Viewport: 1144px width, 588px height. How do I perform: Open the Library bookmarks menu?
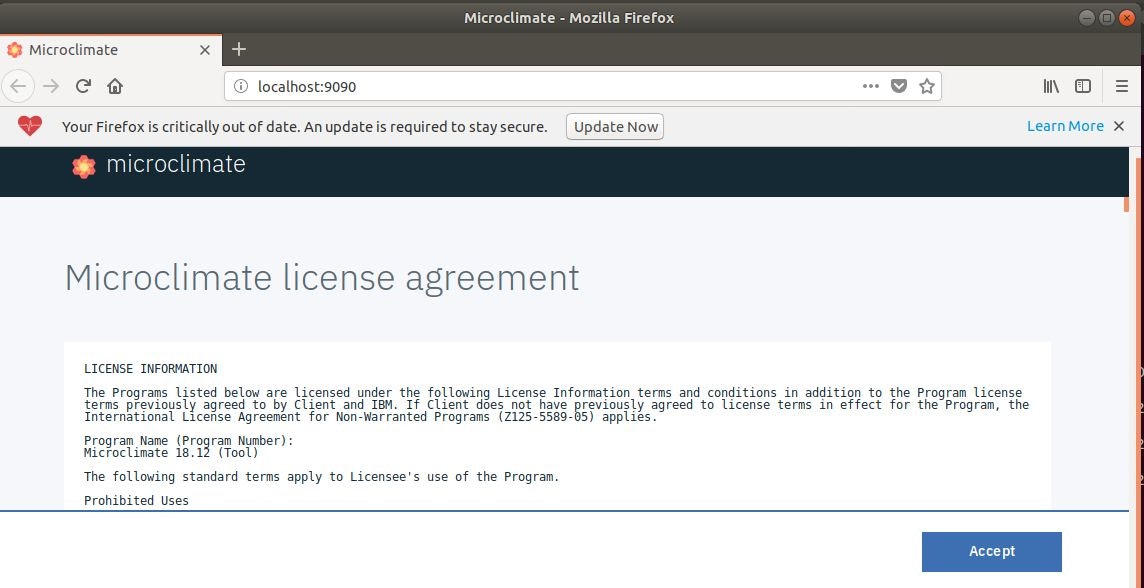[1051, 86]
